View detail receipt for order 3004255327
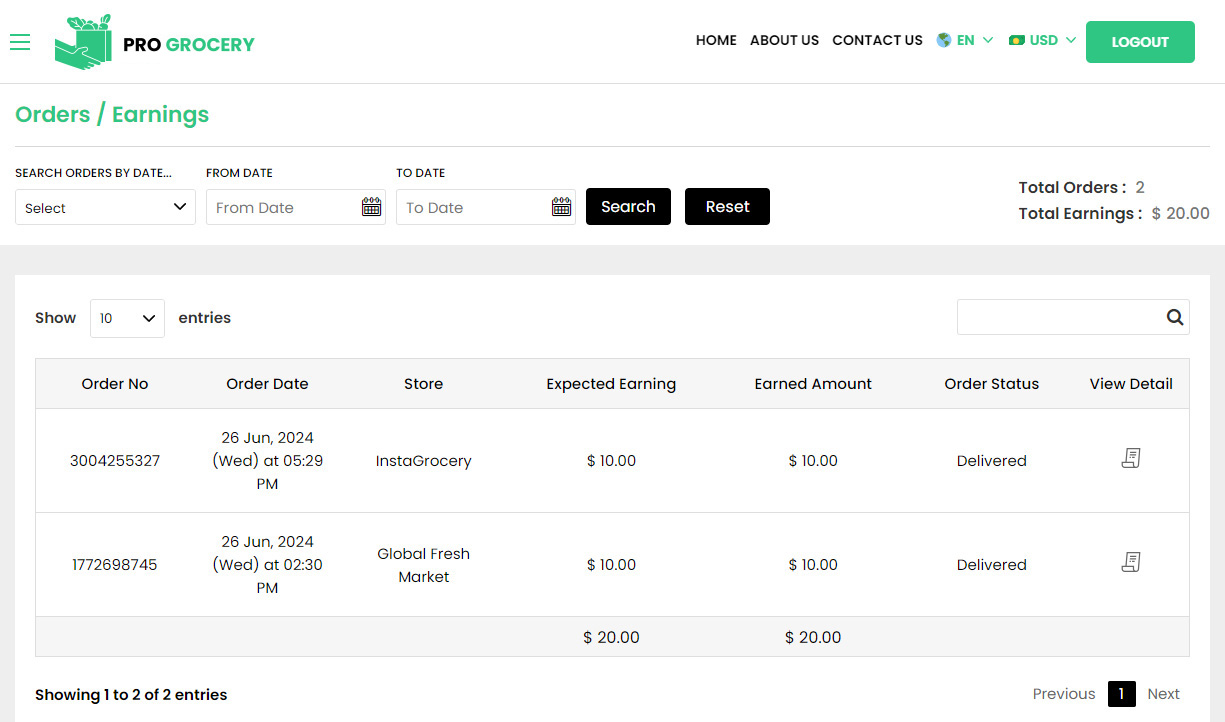The width and height of the screenshot is (1225, 722). 1131,459
